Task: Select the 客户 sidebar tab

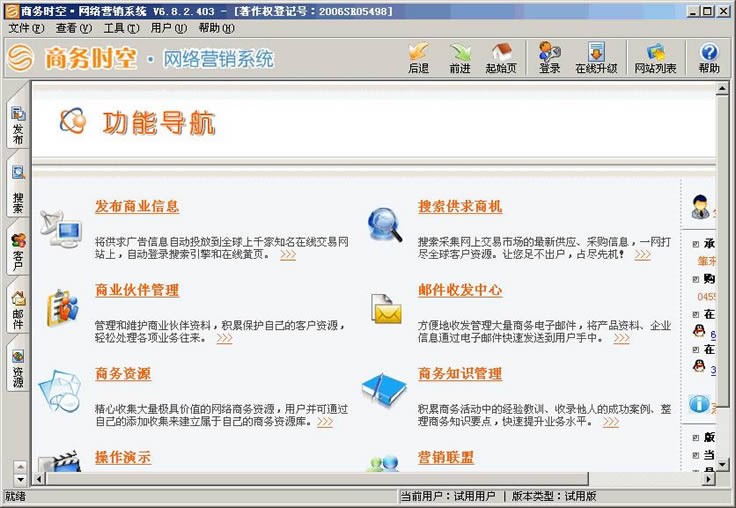Action: point(18,252)
